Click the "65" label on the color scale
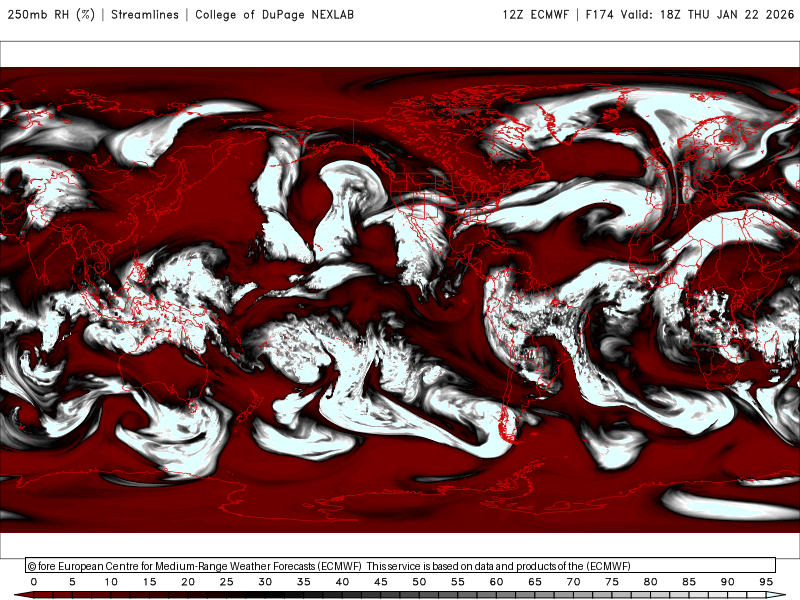The image size is (800, 600). [x=535, y=582]
